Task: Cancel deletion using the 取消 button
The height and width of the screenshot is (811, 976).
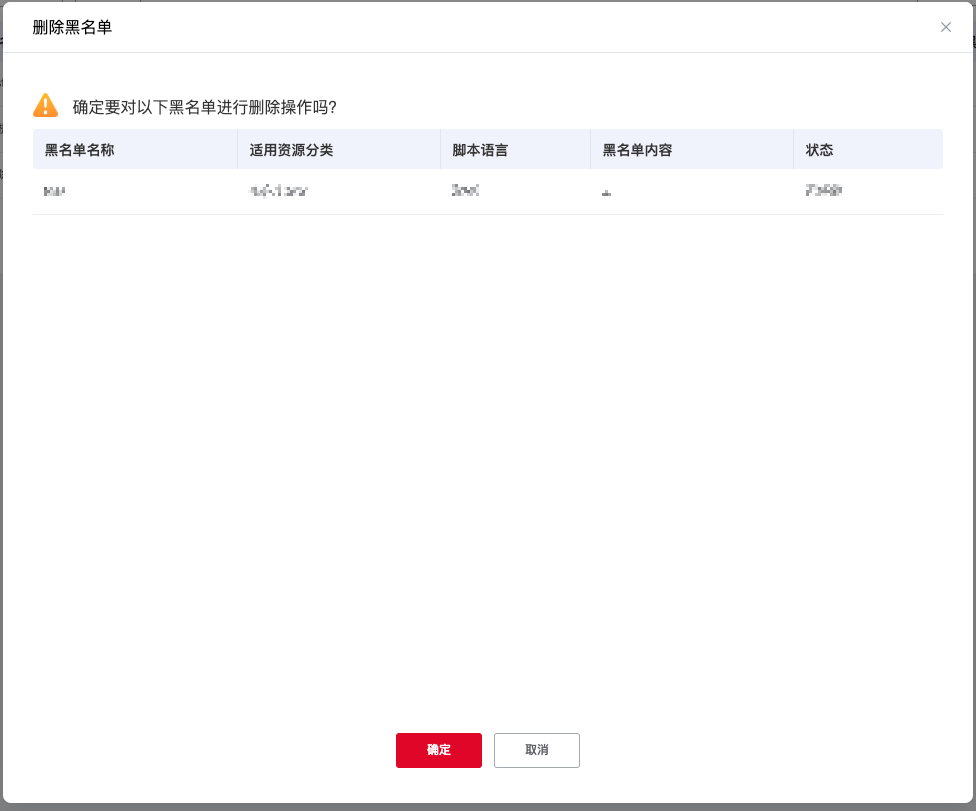Action: 536,750
